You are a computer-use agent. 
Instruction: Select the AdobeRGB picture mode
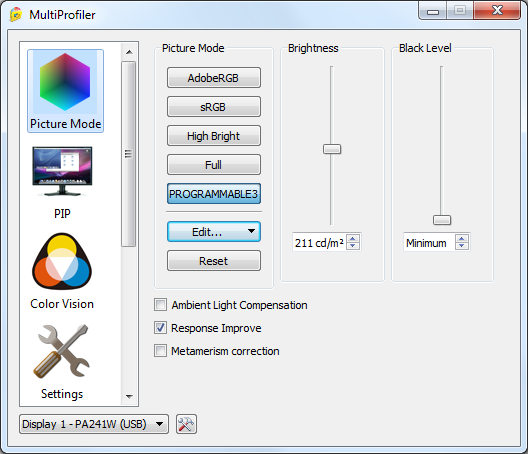tap(214, 78)
